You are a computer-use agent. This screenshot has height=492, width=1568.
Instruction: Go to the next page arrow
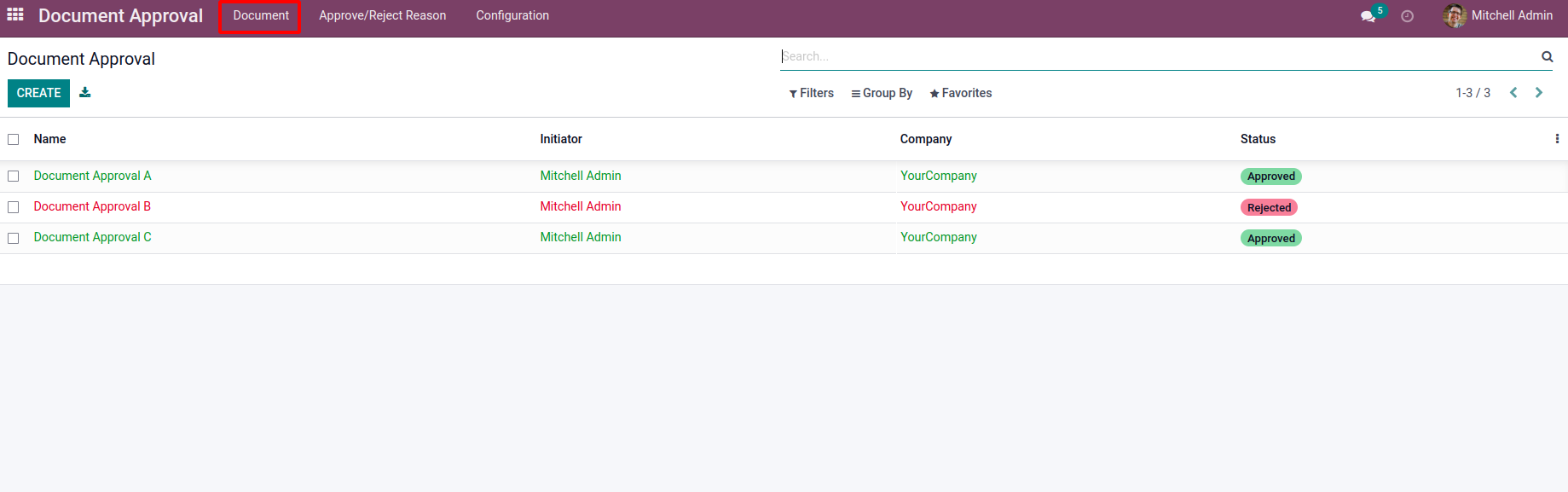point(1539,93)
